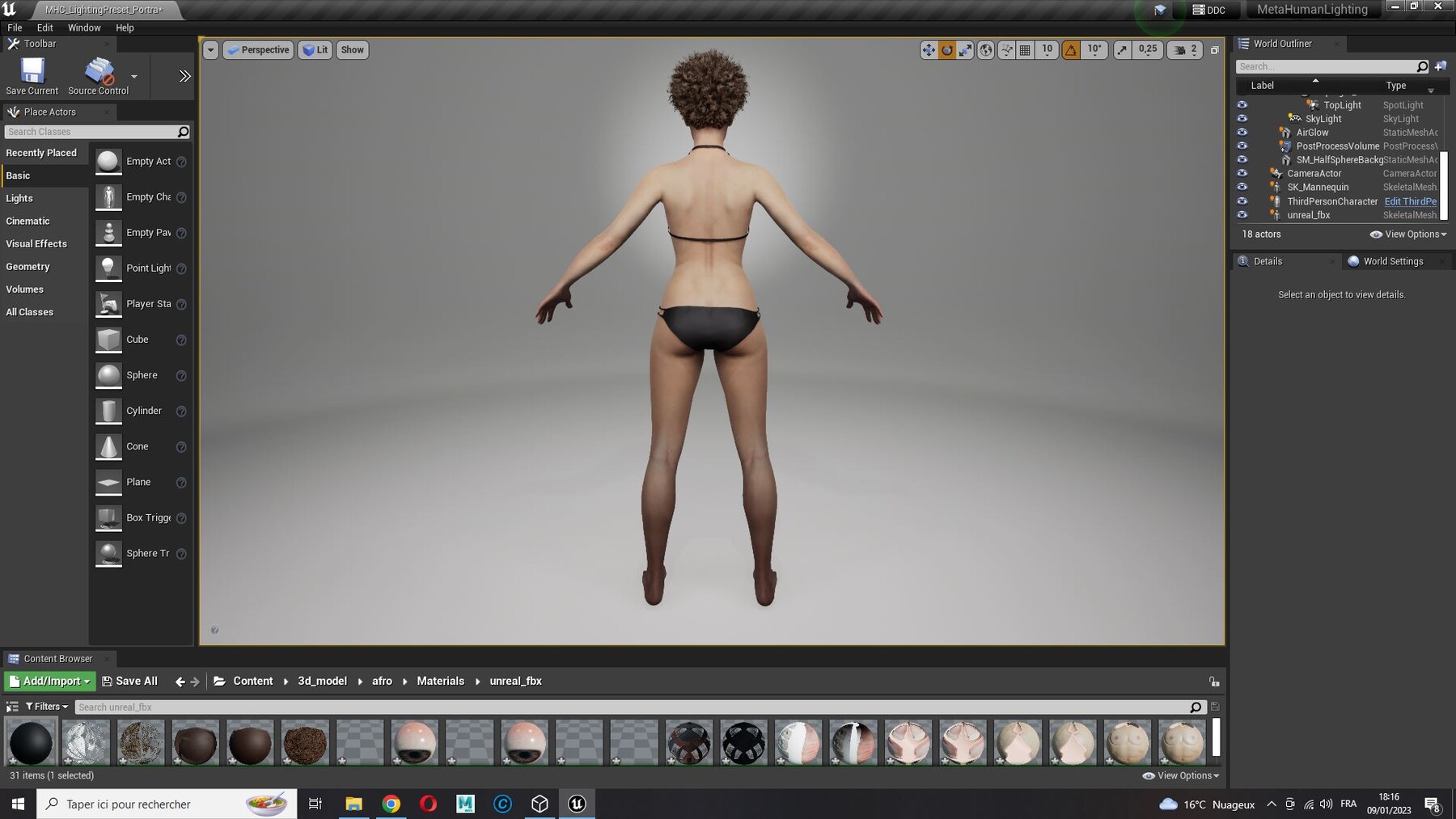The image size is (1456, 819).
Task: Click the World Outliner search field
Action: [x=1333, y=66]
